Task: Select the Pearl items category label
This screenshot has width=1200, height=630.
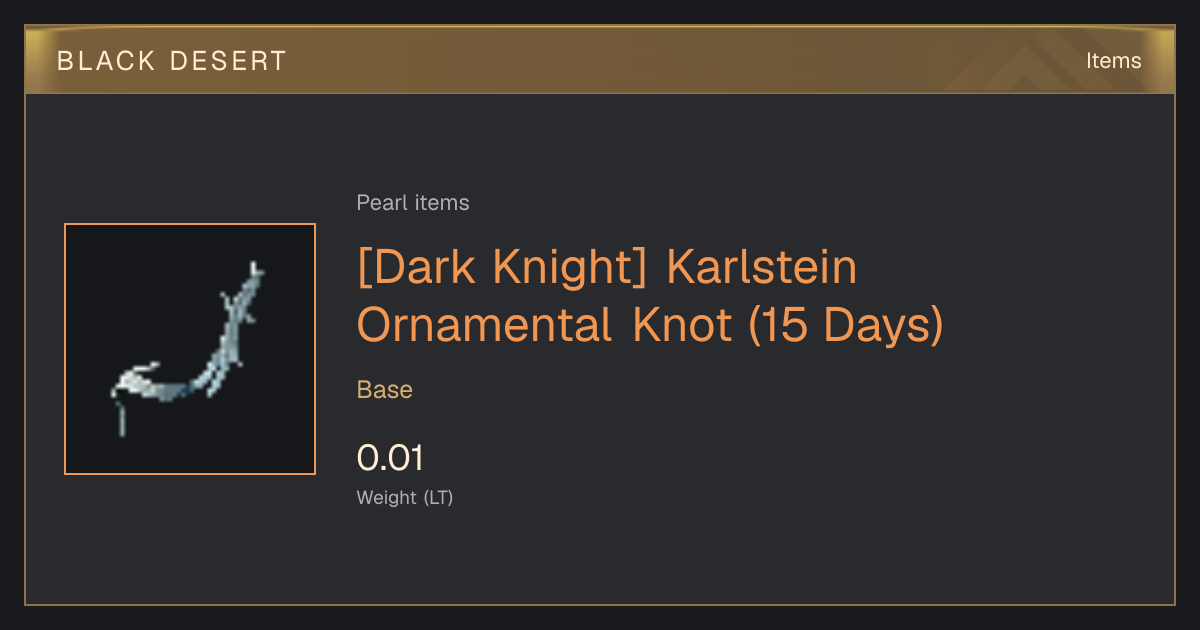Action: [413, 203]
